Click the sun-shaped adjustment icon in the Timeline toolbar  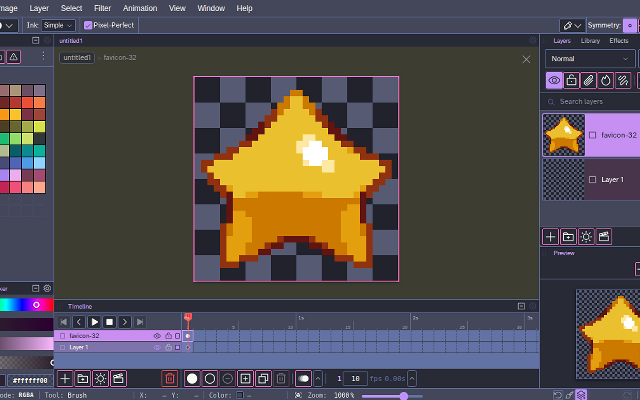[x=100, y=379]
